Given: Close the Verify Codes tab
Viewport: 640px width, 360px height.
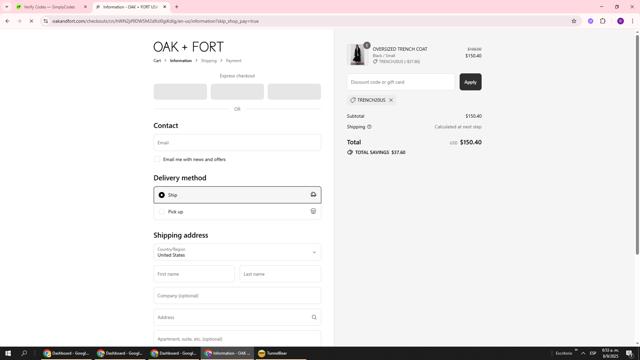Looking at the screenshot, I should 85,7.
